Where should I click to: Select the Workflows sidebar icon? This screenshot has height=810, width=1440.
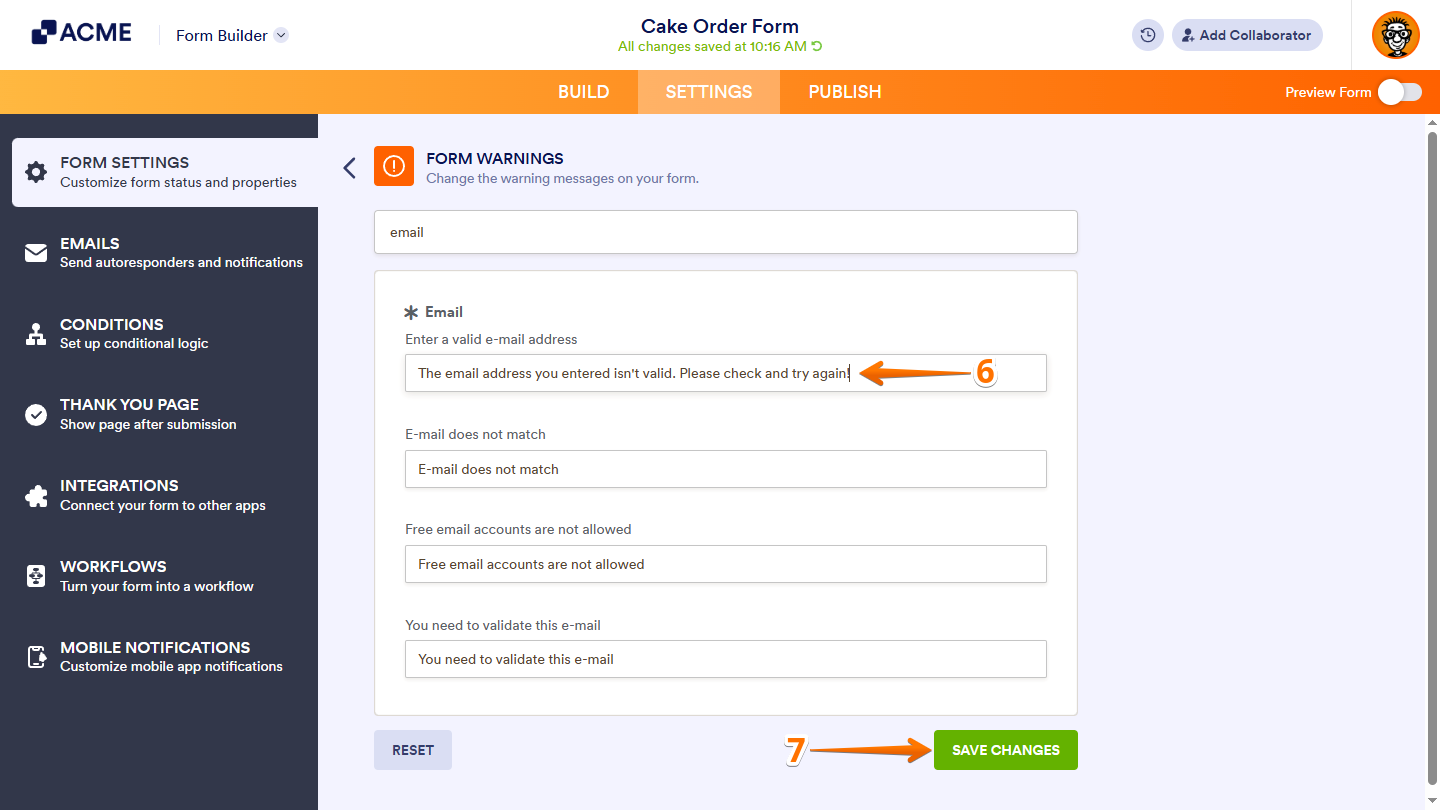pyautogui.click(x=37, y=576)
